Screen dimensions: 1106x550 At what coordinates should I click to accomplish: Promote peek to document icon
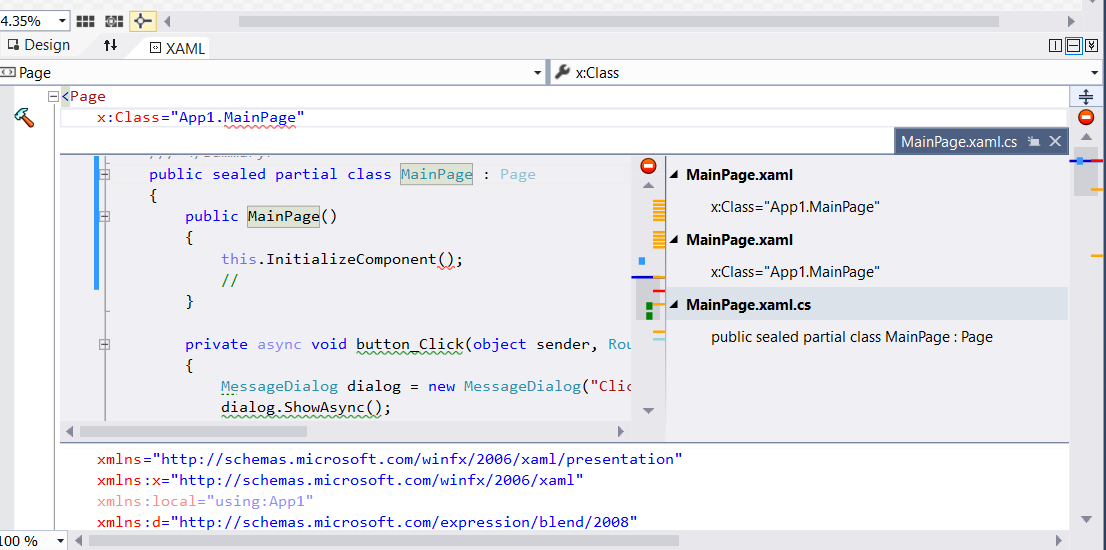(x=1034, y=142)
